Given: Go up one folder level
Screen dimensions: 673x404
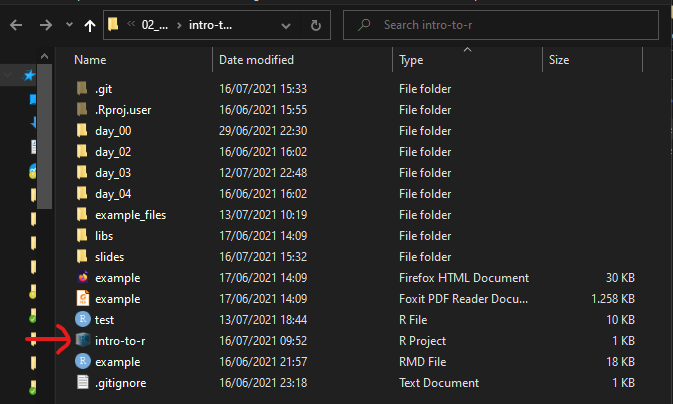Looking at the screenshot, I should coord(91,24).
